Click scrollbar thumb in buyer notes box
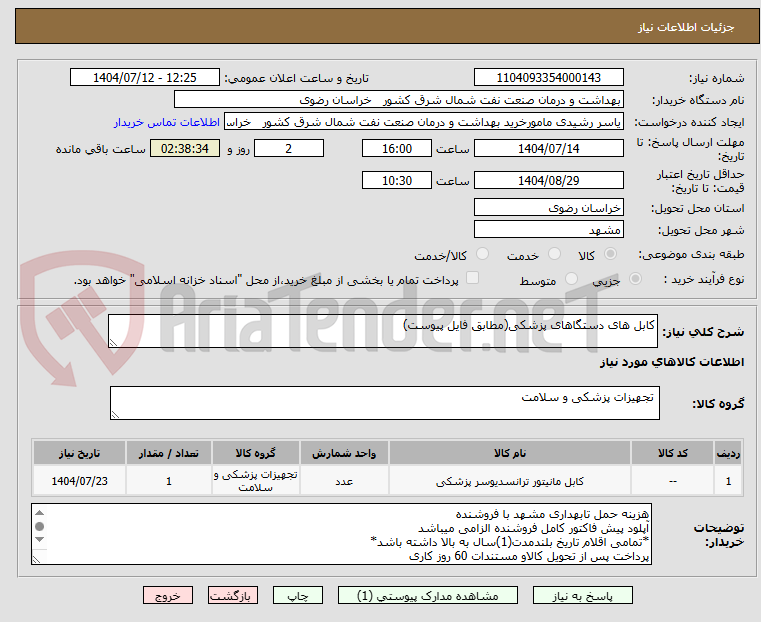761x622 pixels. click(x=40, y=526)
